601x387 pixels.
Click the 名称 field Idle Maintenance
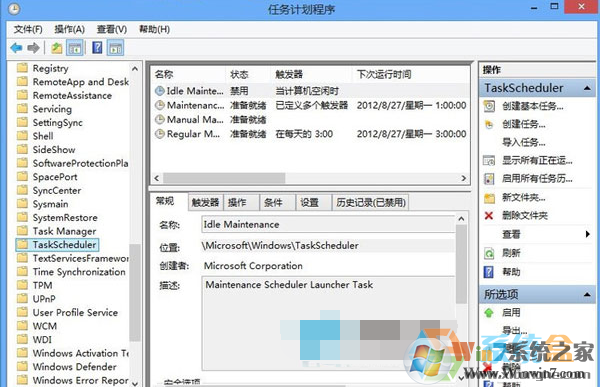coord(328,225)
